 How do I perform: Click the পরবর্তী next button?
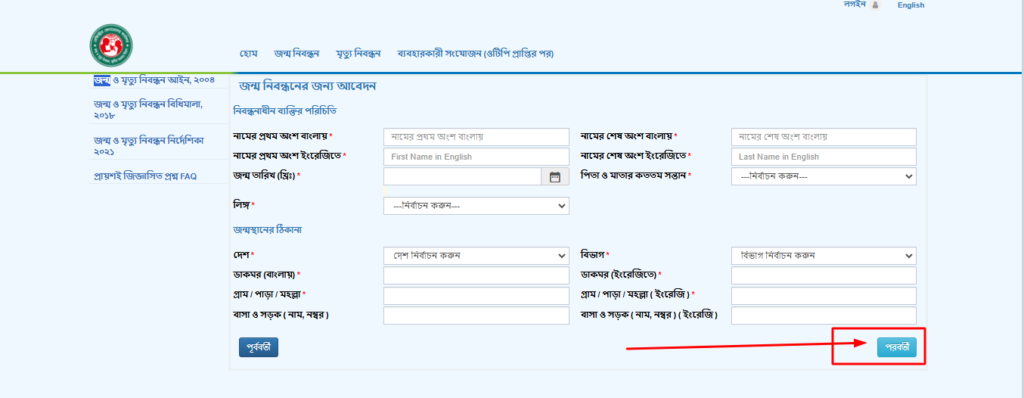(897, 347)
